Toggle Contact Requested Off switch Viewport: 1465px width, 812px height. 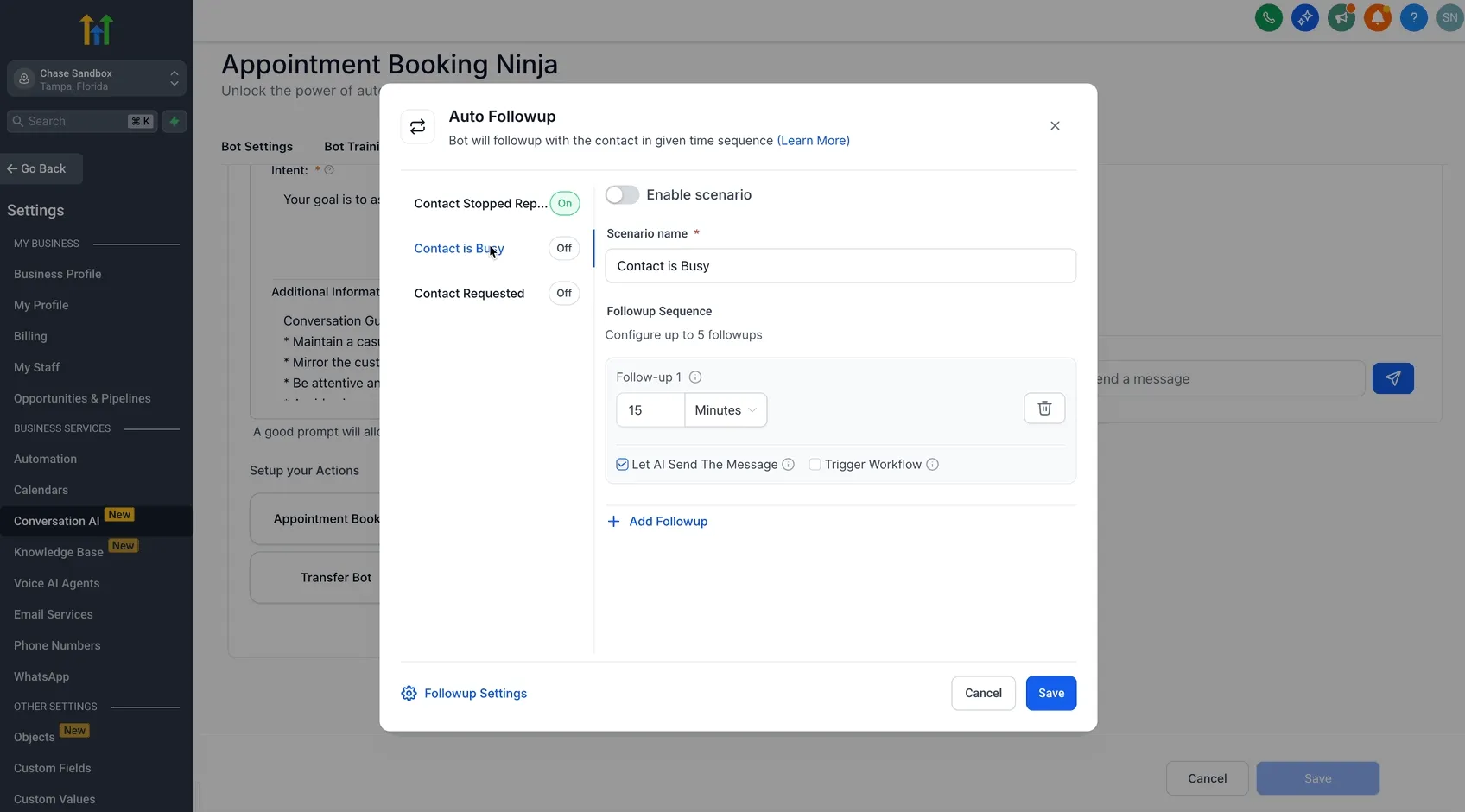pos(564,294)
